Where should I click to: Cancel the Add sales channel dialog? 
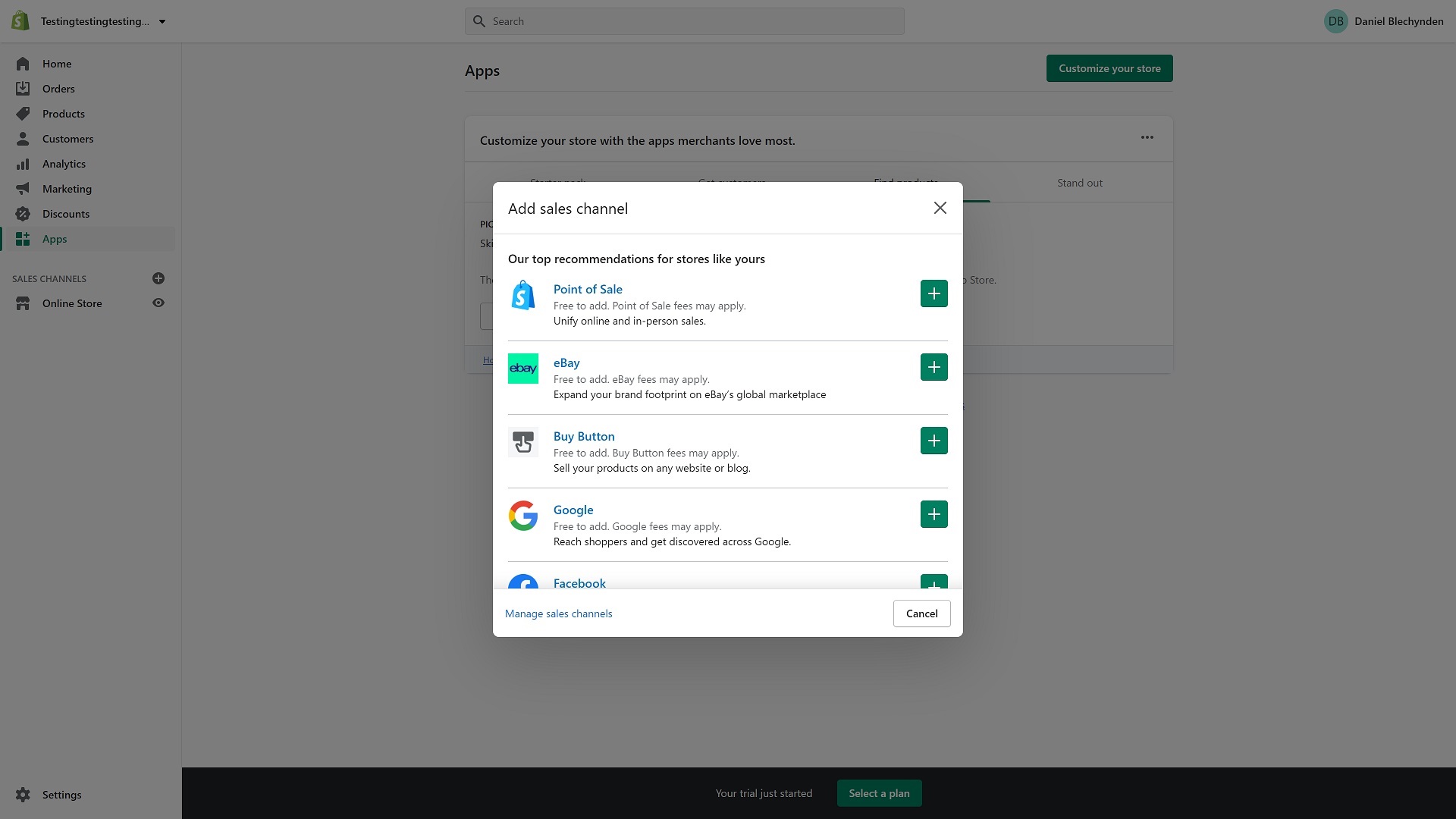click(921, 613)
